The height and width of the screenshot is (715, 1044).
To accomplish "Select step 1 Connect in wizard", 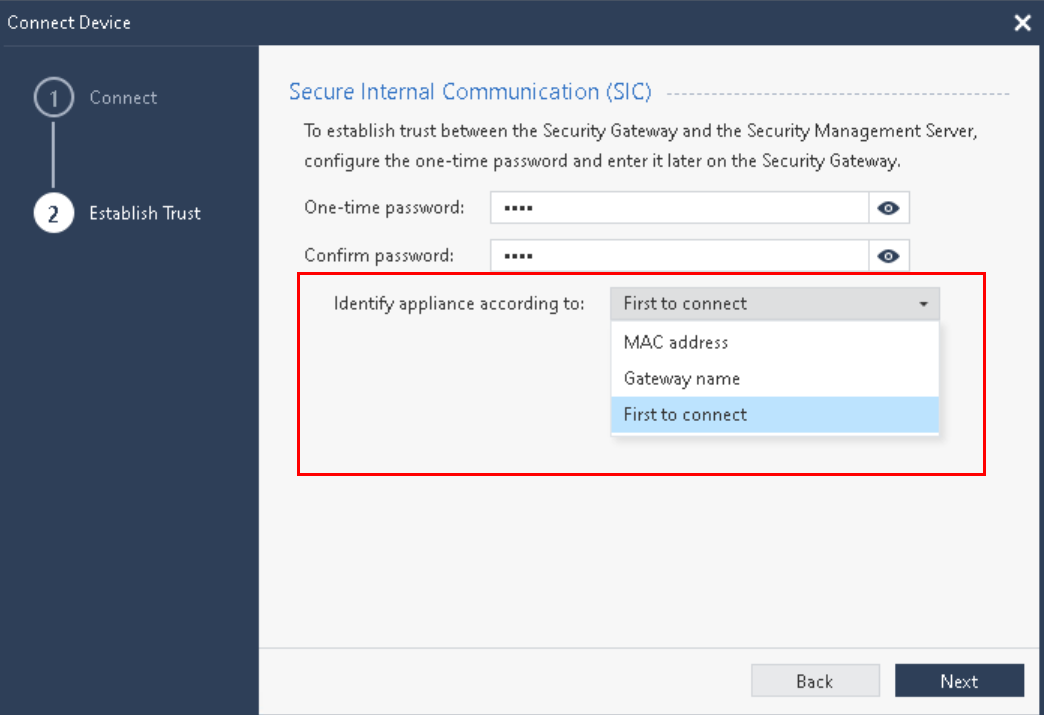I will [x=54, y=98].
